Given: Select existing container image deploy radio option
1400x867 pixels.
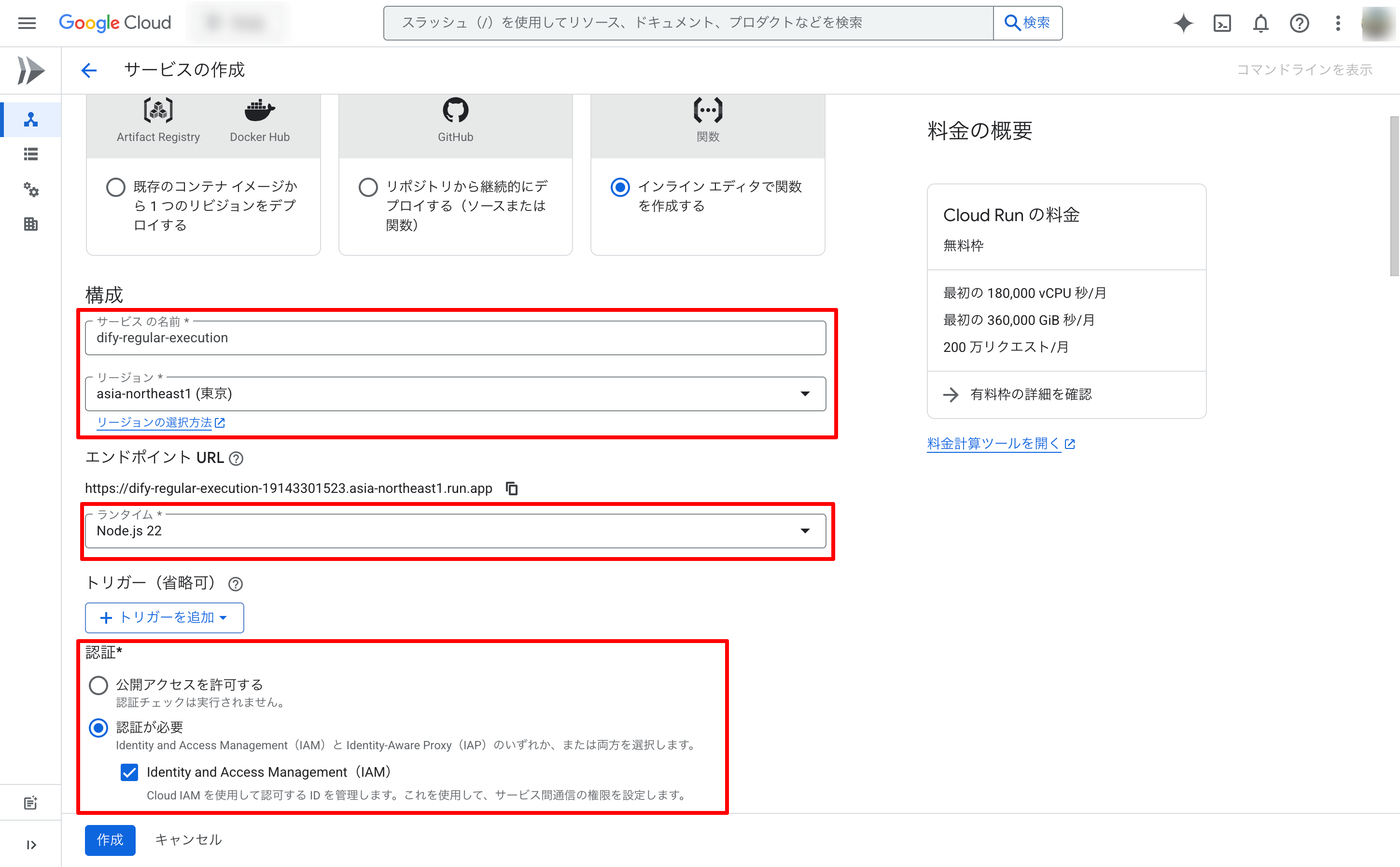Looking at the screenshot, I should (115, 187).
